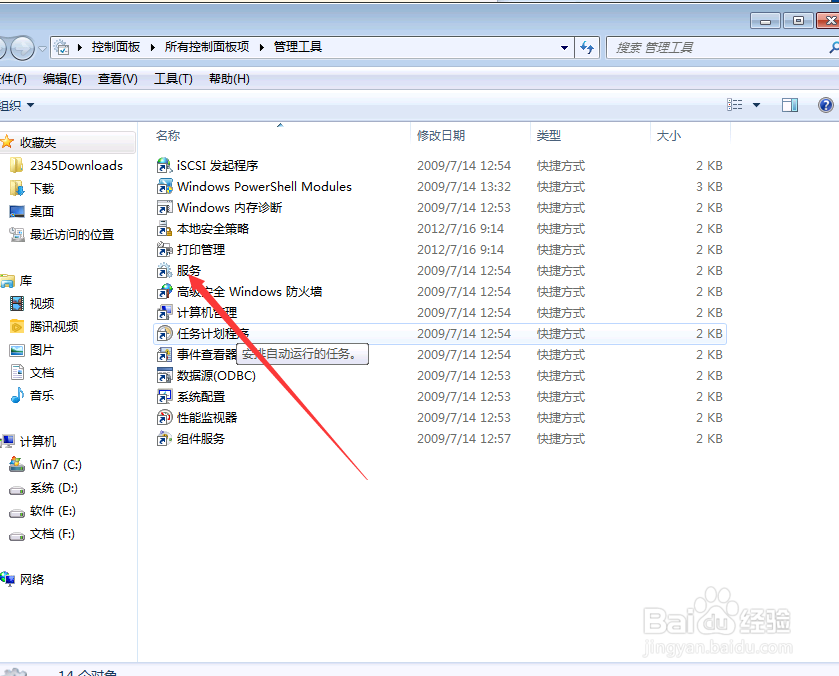The height and width of the screenshot is (676, 839).
Task: Open 本地安全策略
Action: 205,229
